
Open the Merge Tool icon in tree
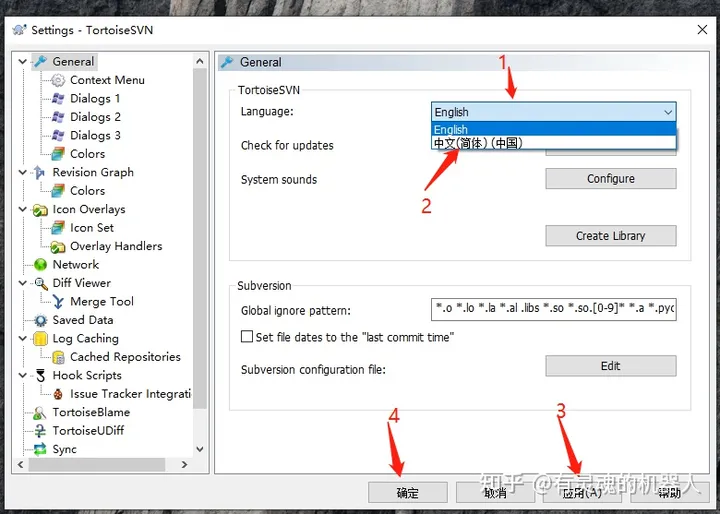[59, 302]
